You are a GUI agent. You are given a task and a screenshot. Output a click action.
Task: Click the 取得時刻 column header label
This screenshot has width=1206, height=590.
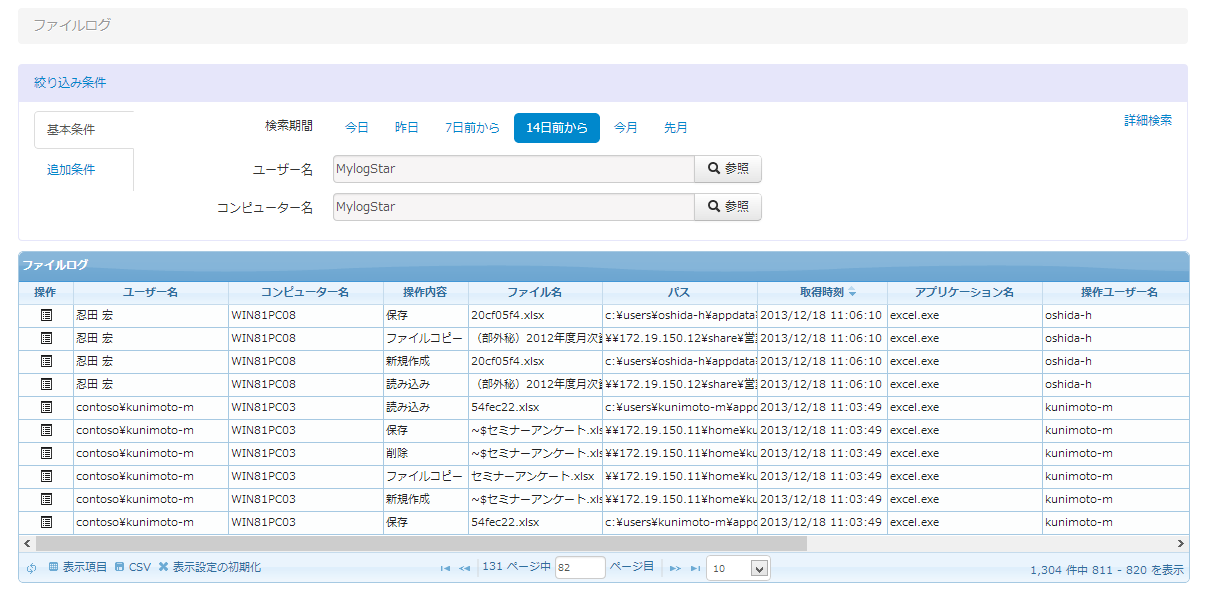click(821, 293)
